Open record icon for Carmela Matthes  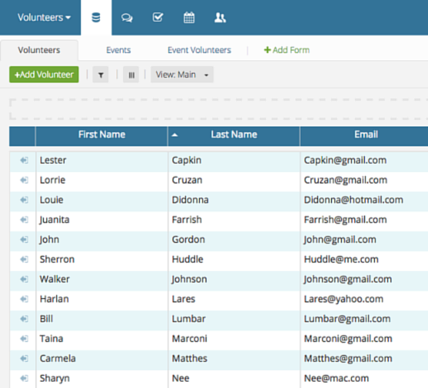pos(24,359)
